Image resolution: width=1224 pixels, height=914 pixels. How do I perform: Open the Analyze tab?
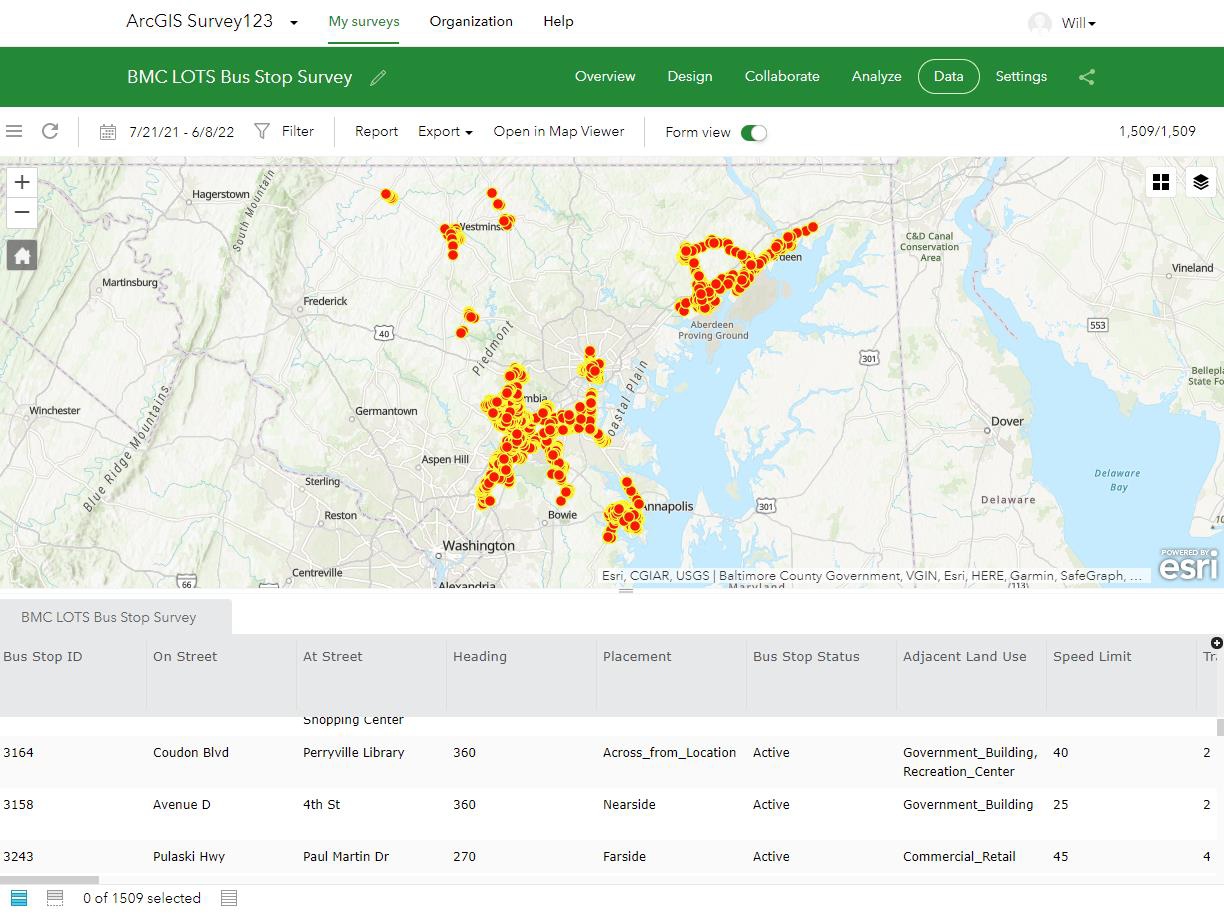point(877,76)
